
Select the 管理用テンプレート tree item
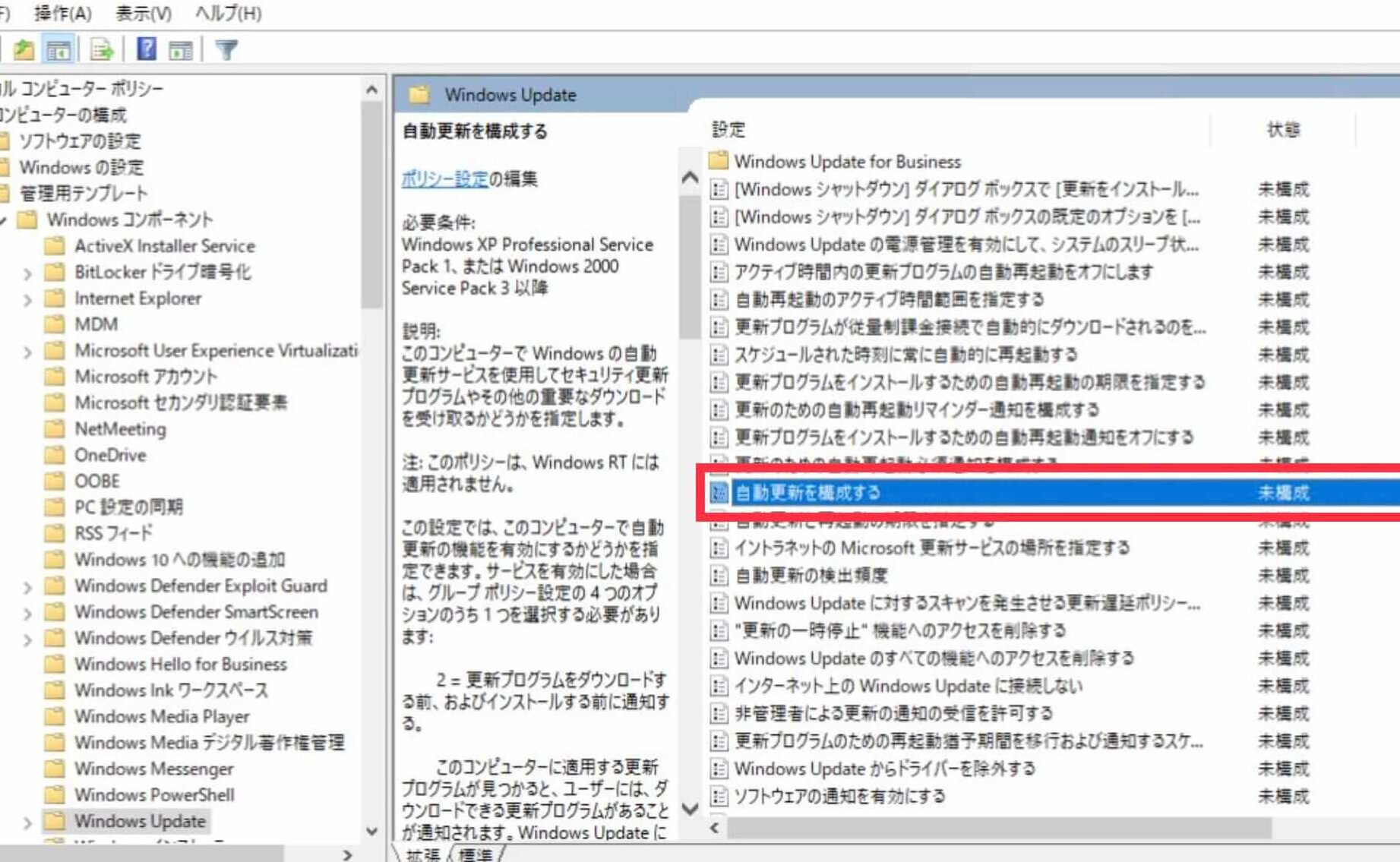point(84,194)
